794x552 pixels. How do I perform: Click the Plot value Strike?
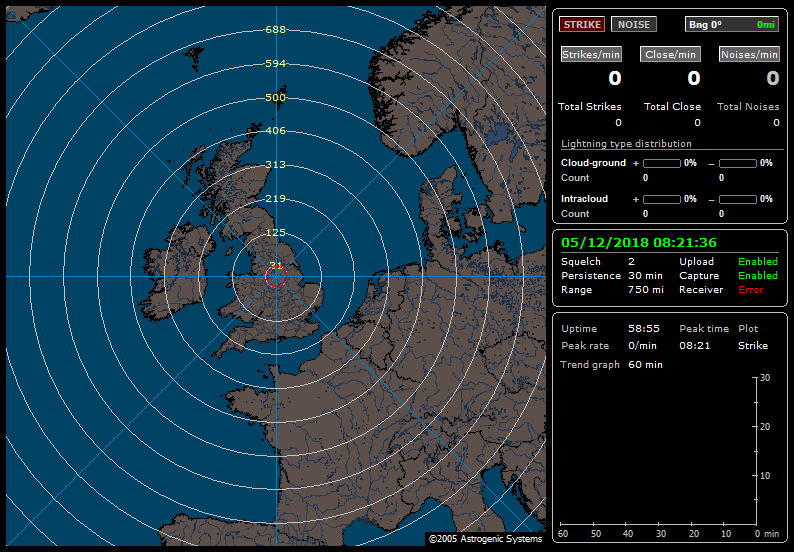tap(752, 345)
